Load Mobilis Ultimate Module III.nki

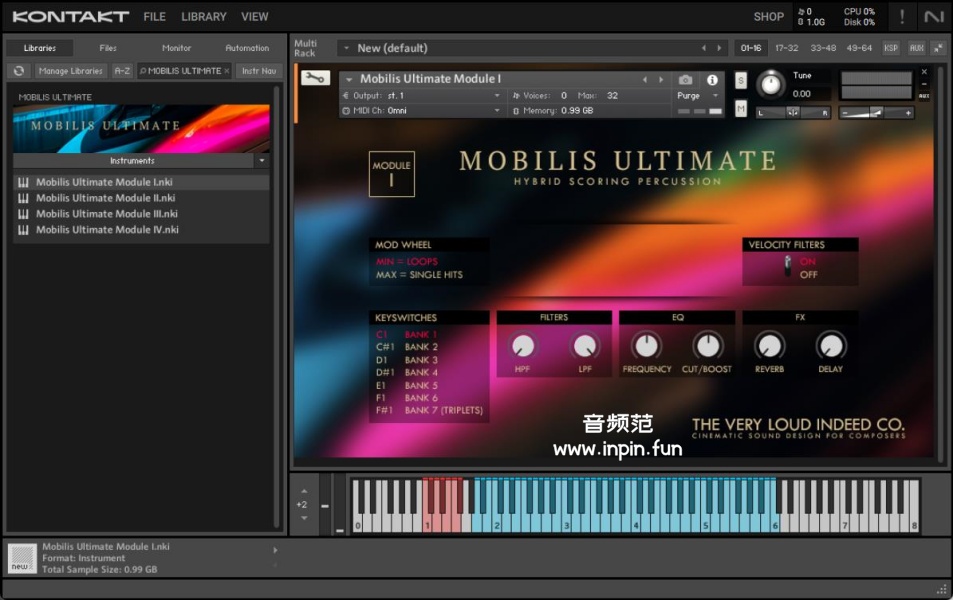(x=107, y=214)
